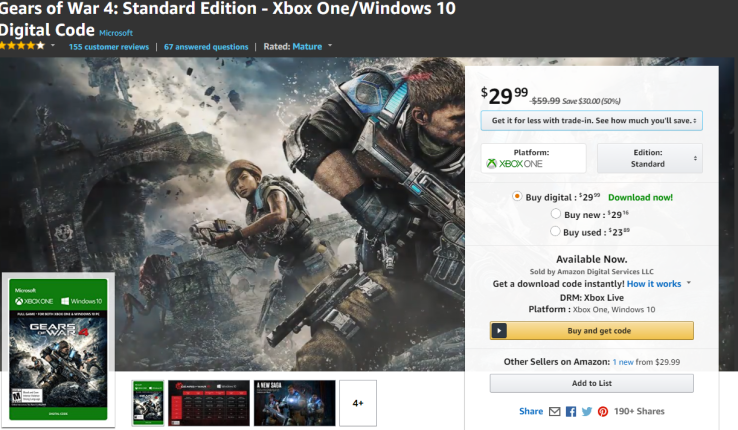Share on Pinterest icon
This screenshot has height=430, width=738.
pyautogui.click(x=603, y=412)
